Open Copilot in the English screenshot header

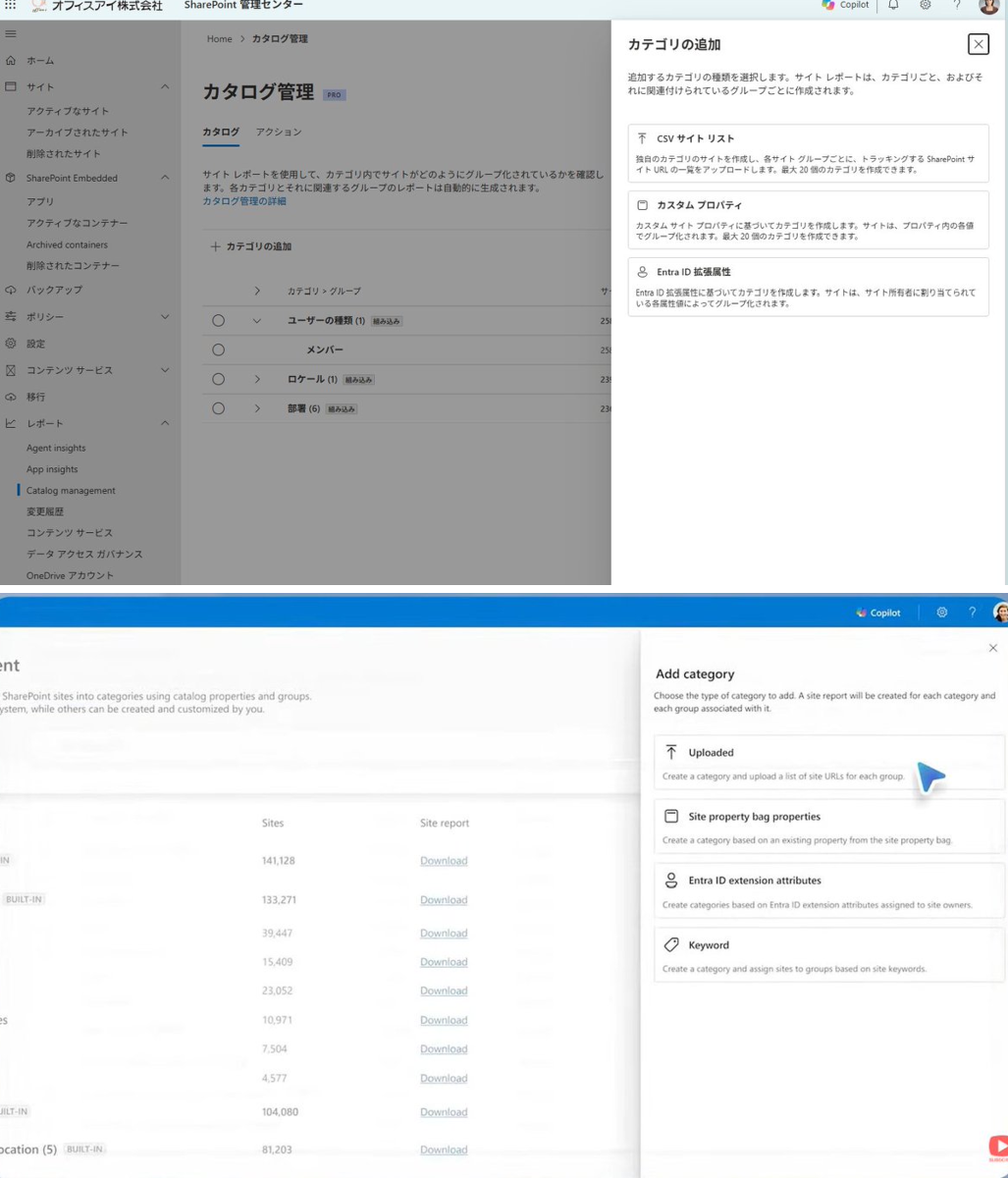(878, 613)
